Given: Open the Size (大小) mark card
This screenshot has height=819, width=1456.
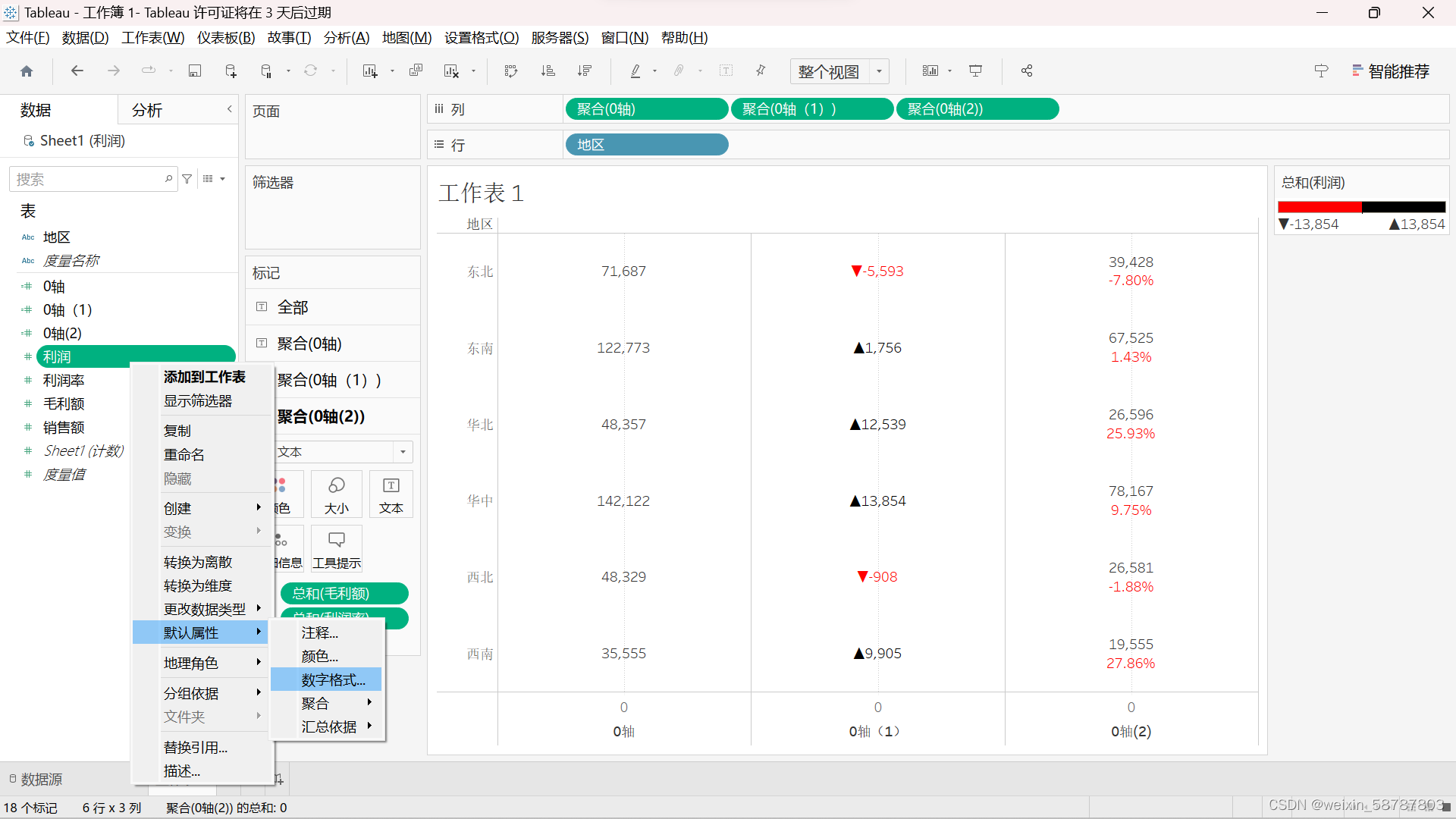Looking at the screenshot, I should (337, 494).
